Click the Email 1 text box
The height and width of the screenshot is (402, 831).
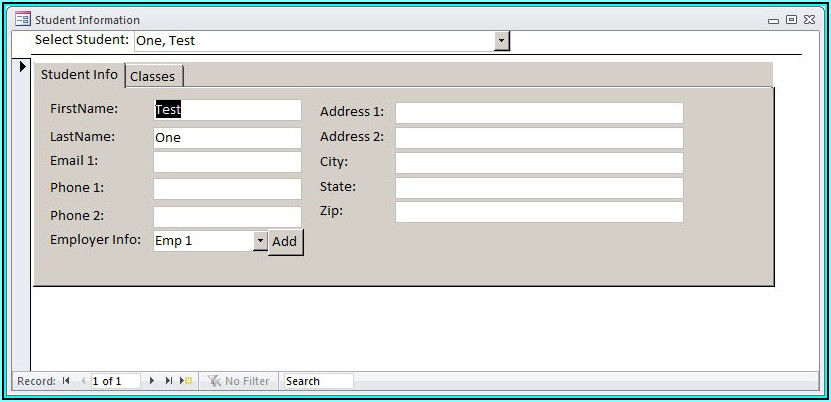(x=227, y=162)
